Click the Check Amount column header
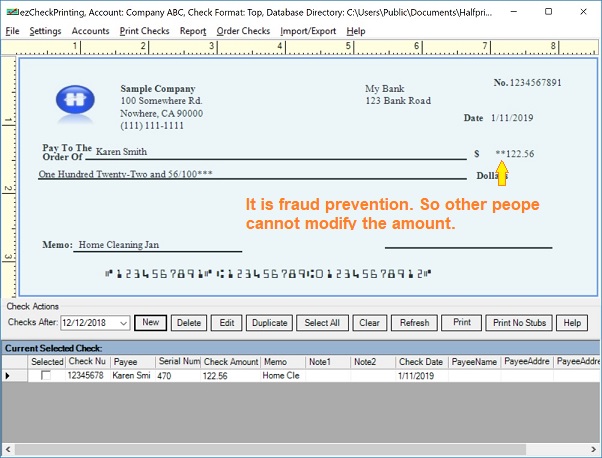Image resolution: width=602 pixels, height=458 pixels. point(231,361)
